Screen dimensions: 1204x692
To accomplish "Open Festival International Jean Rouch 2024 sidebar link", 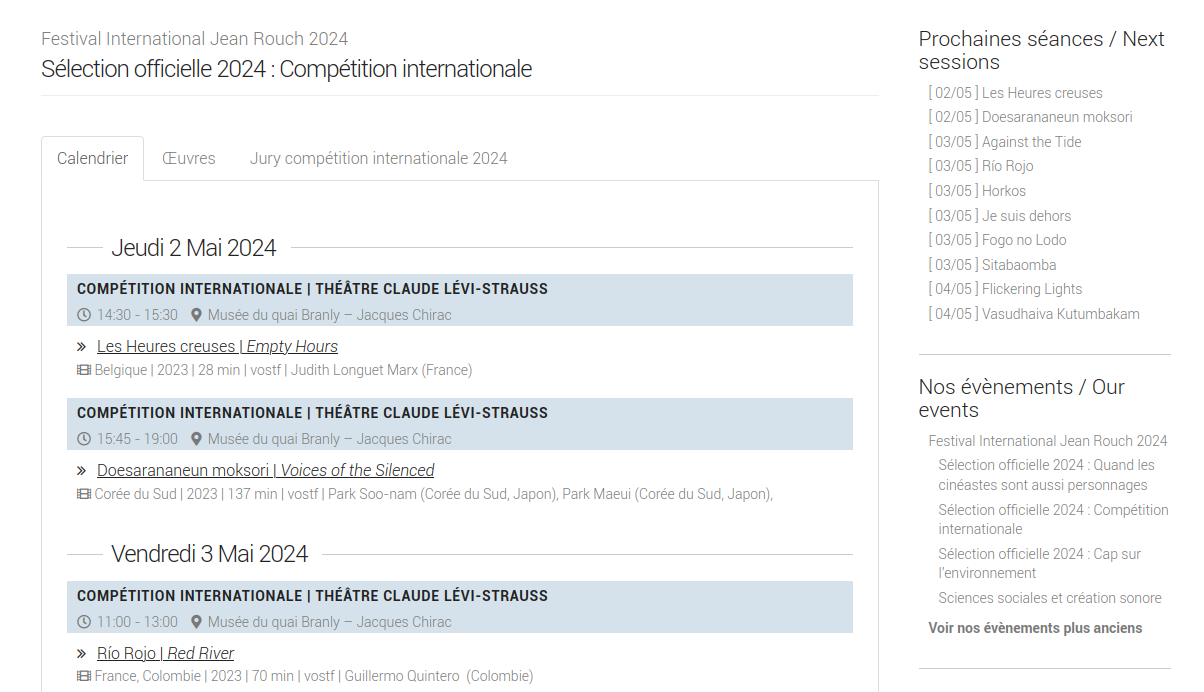I will [x=1048, y=441].
